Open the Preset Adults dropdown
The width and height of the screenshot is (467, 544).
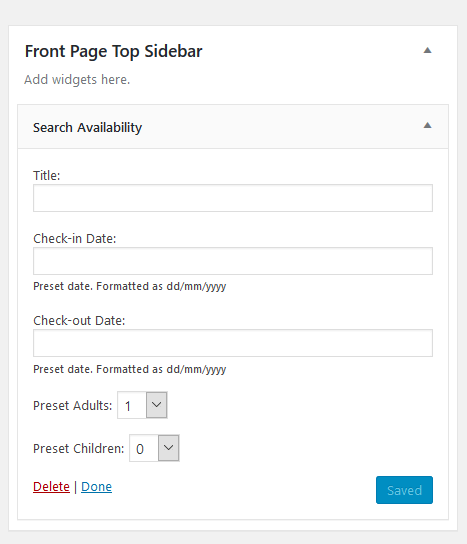[142, 405]
